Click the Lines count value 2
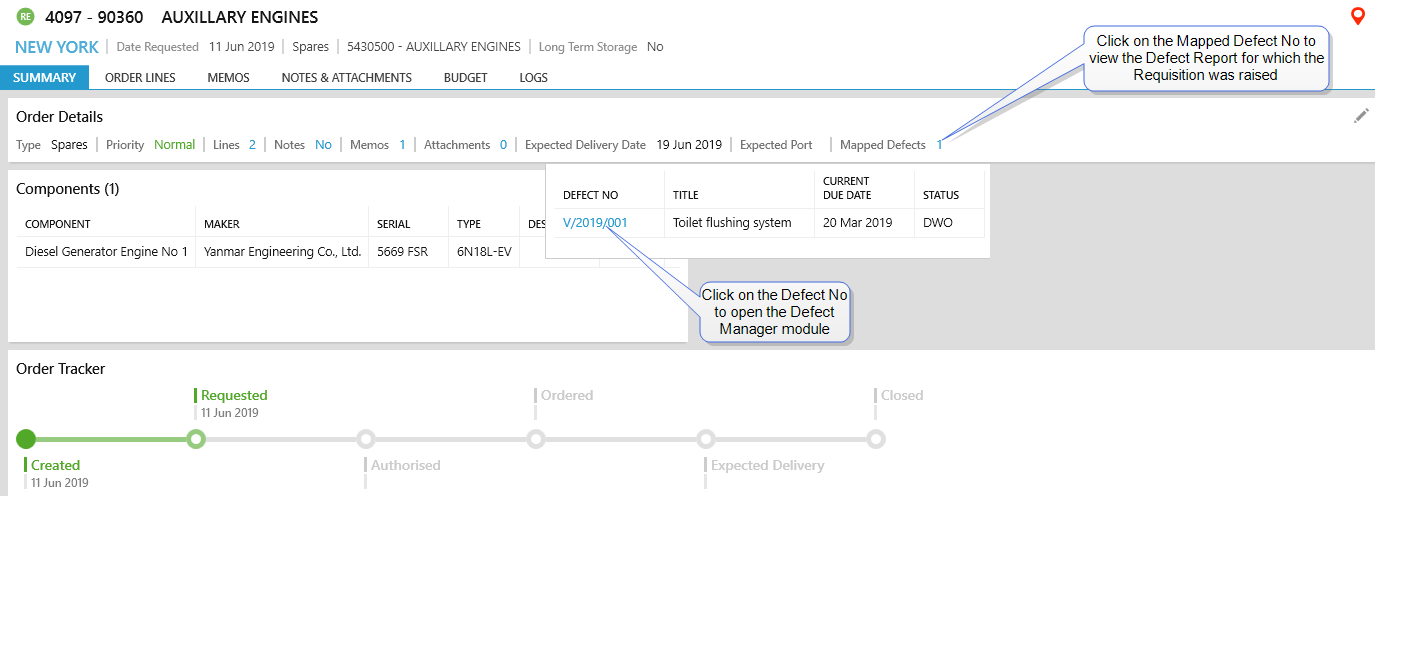Viewport: 1408px width, 657px height. click(252, 145)
